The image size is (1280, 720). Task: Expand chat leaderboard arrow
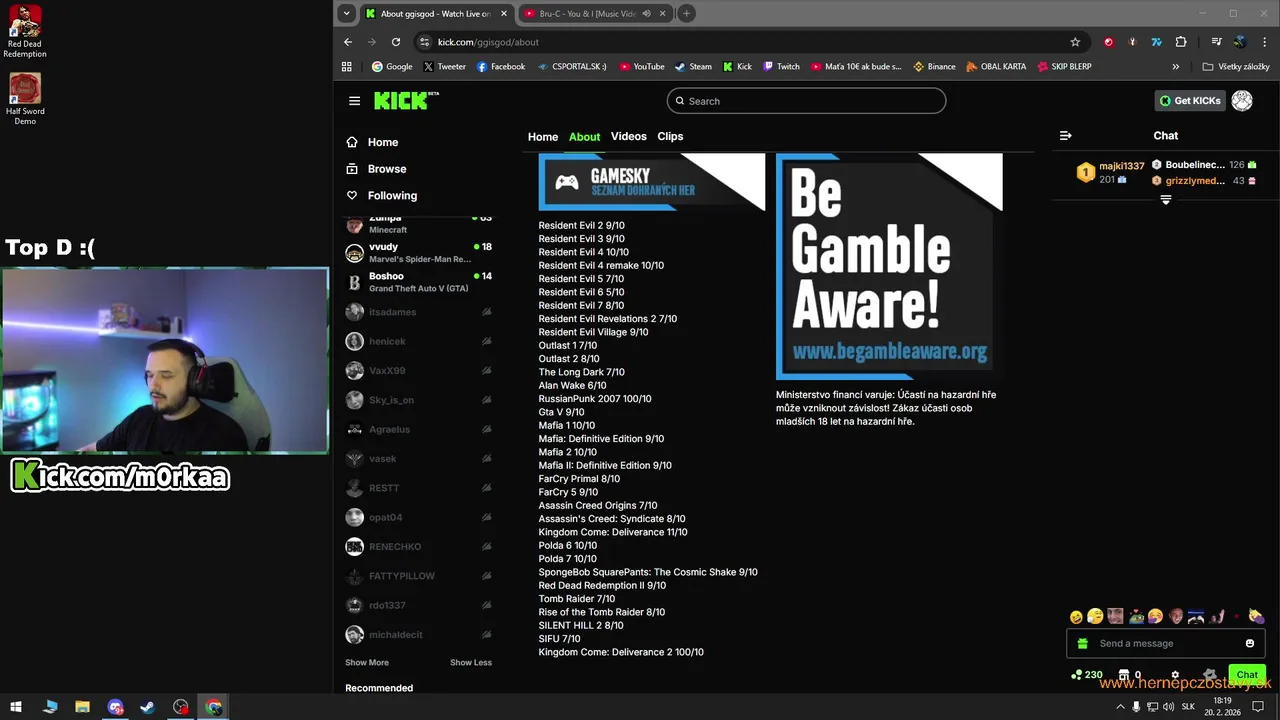[1165, 200]
